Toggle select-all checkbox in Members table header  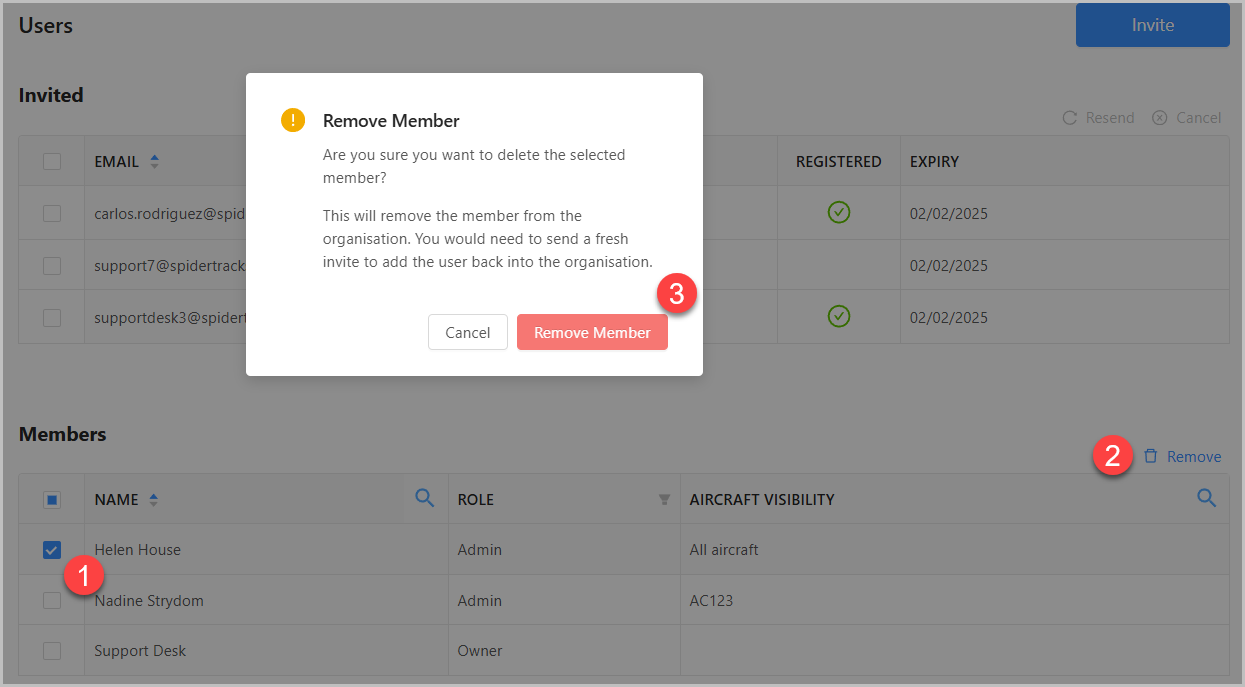point(52,499)
